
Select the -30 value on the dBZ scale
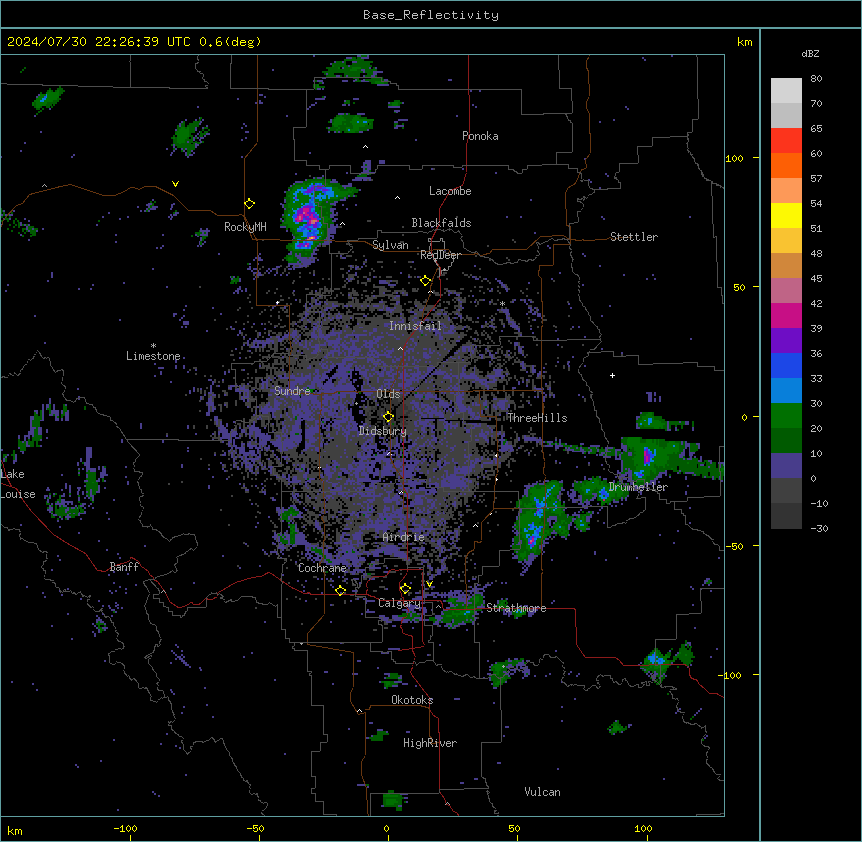pos(819,529)
